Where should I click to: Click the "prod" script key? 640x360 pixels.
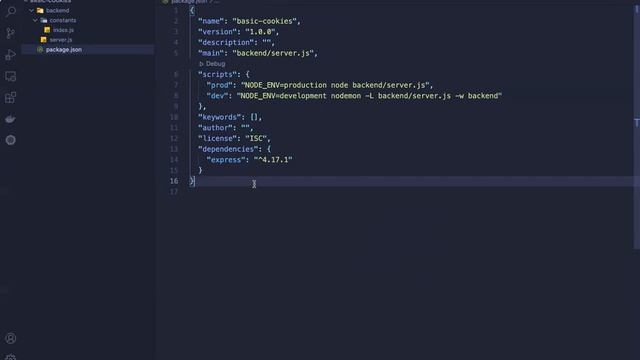point(219,85)
